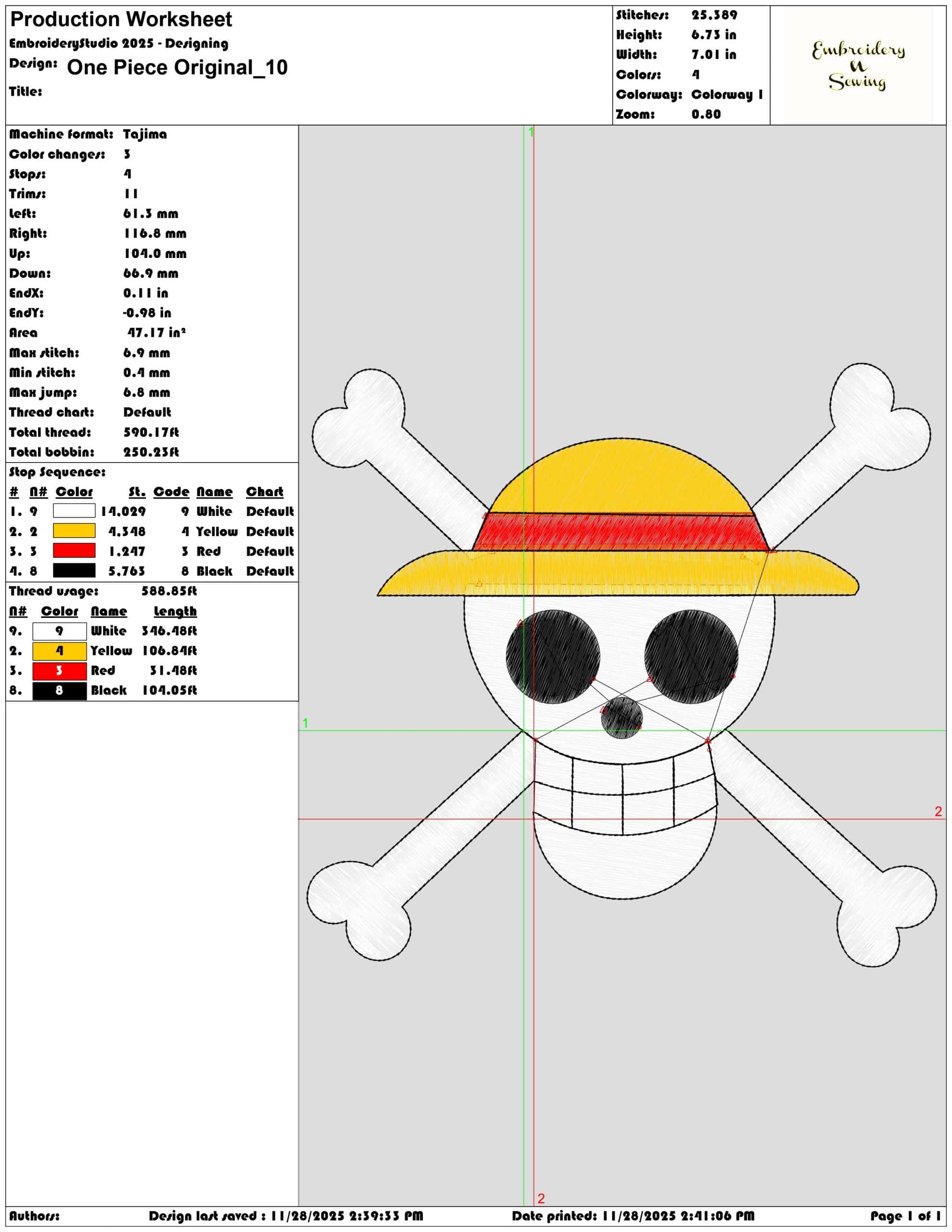Click the 'Chart' column header

pos(264,491)
